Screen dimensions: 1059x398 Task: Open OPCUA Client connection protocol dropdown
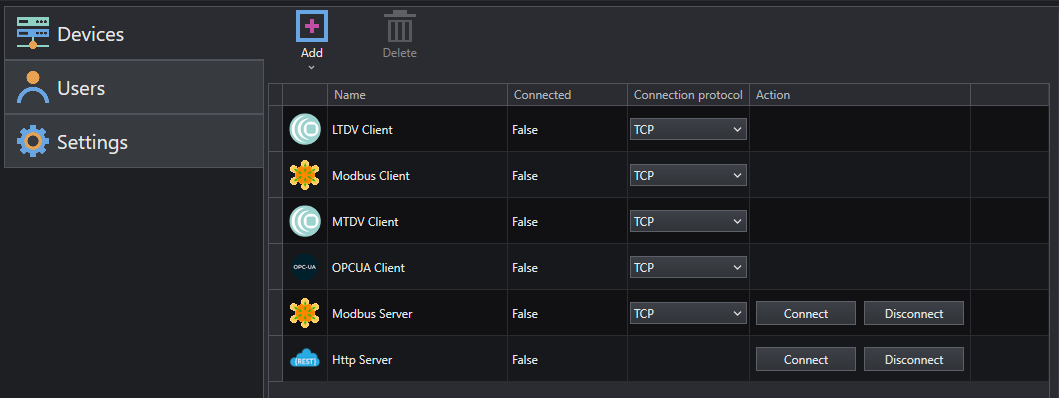[688, 267]
